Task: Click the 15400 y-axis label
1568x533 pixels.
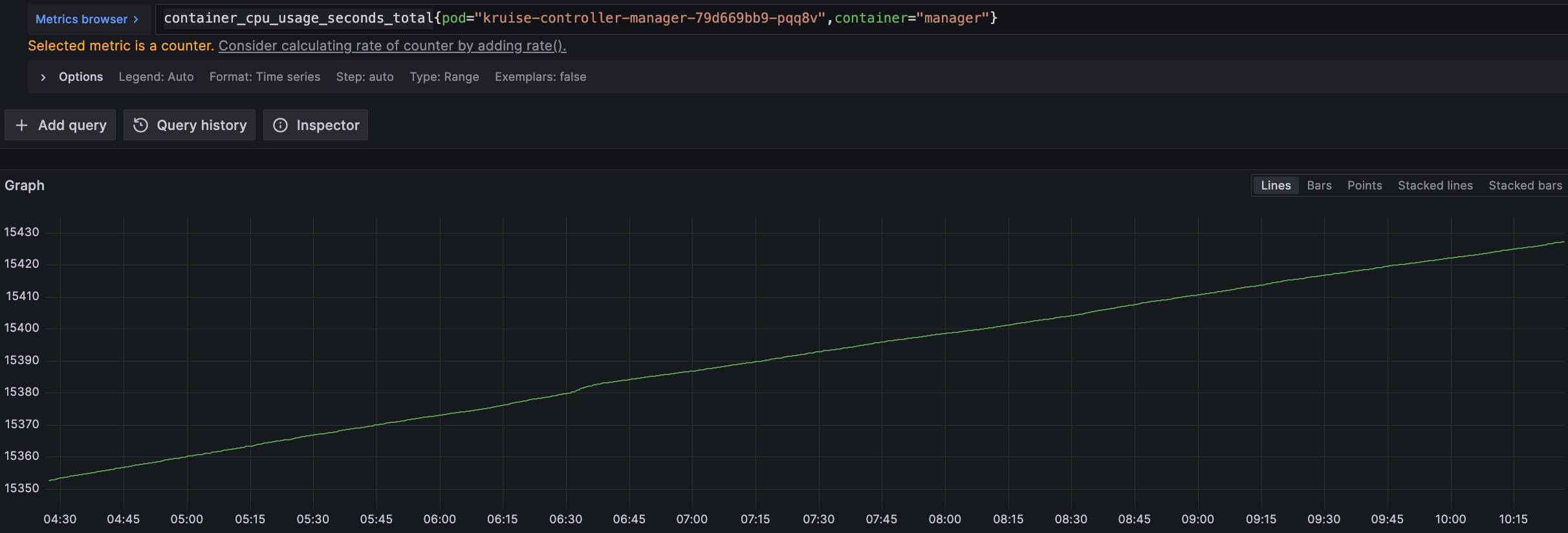Action: tap(22, 328)
